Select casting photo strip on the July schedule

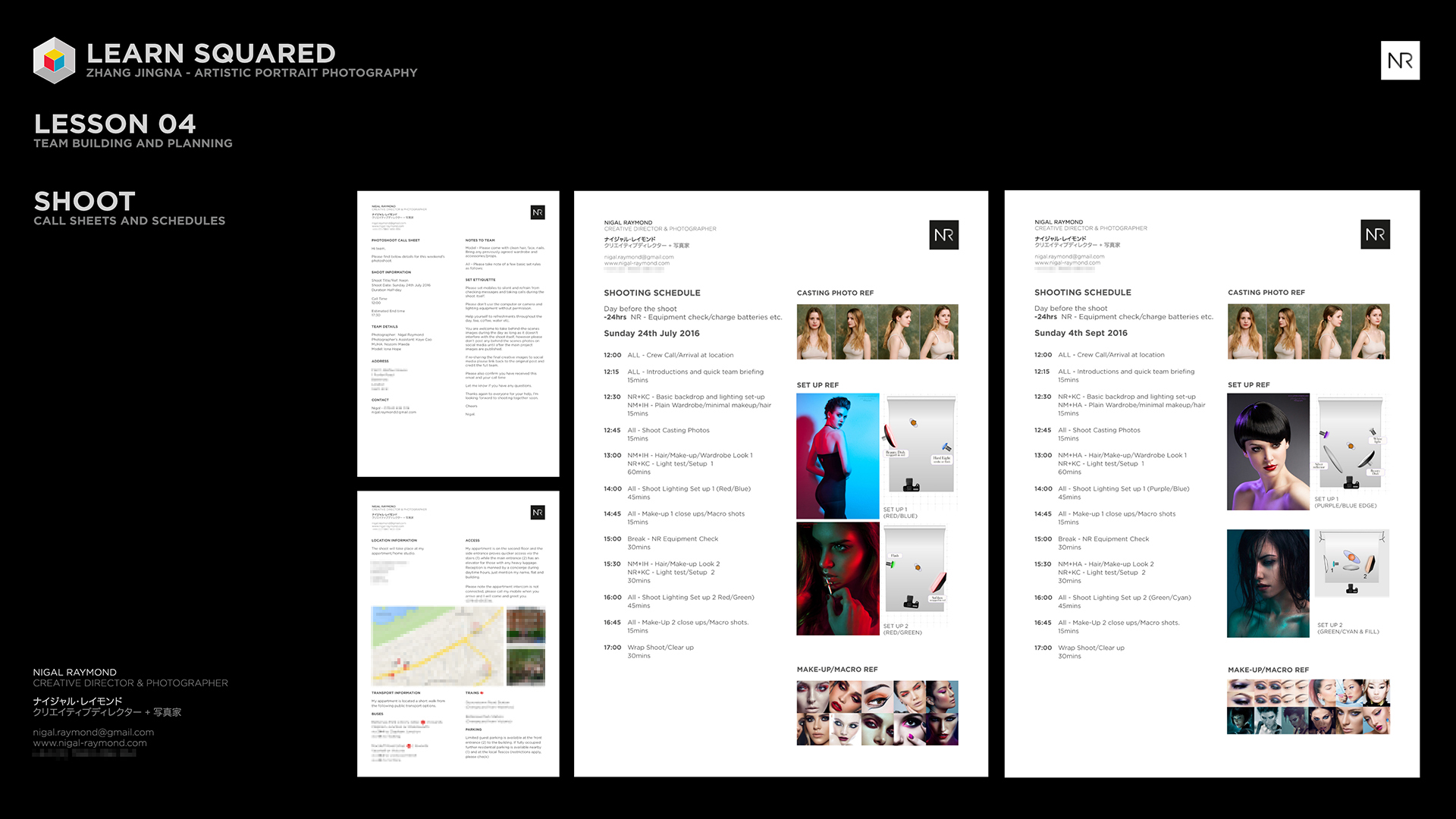tap(877, 331)
